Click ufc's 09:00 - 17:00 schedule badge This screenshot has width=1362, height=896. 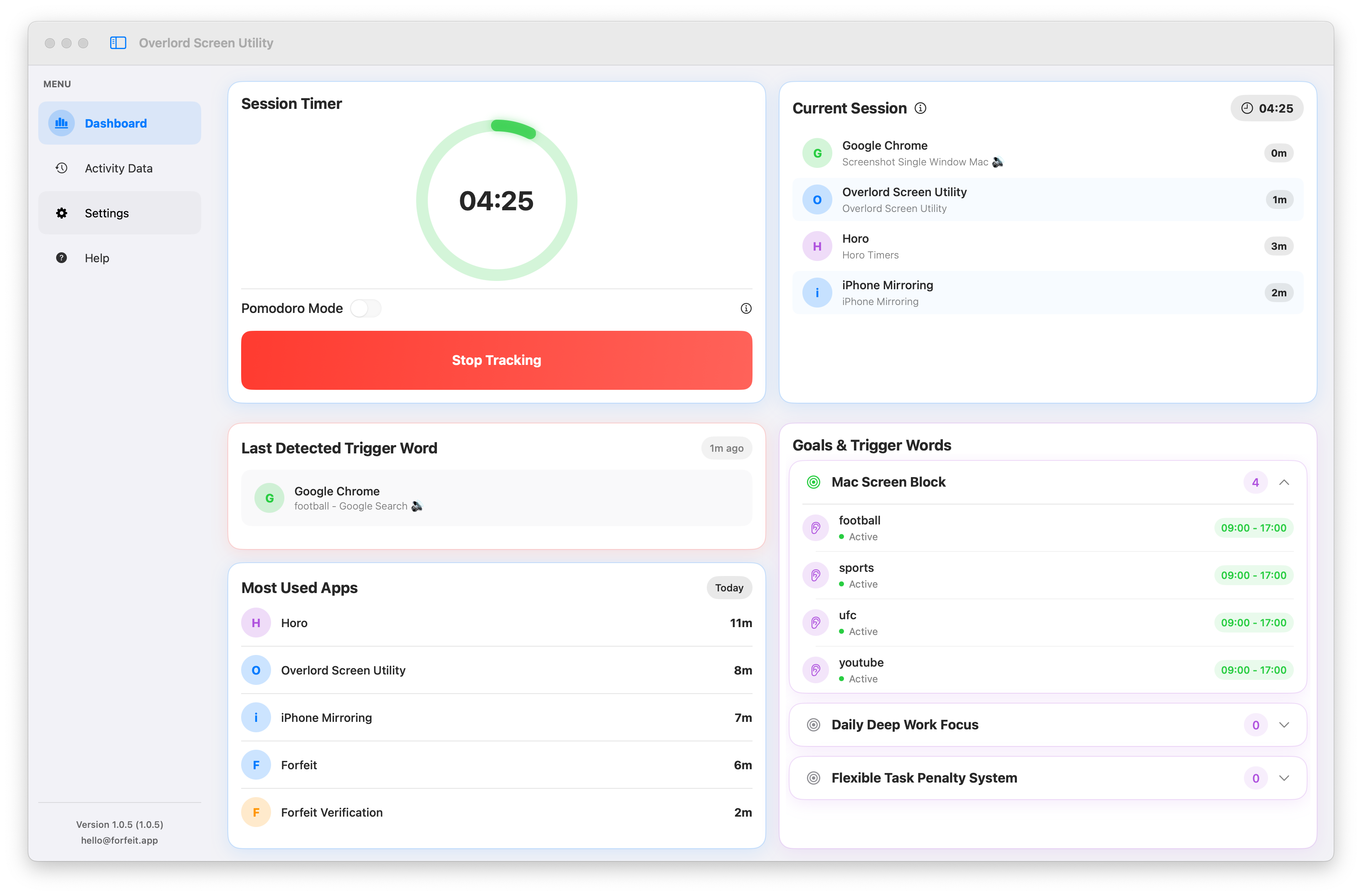point(1253,623)
